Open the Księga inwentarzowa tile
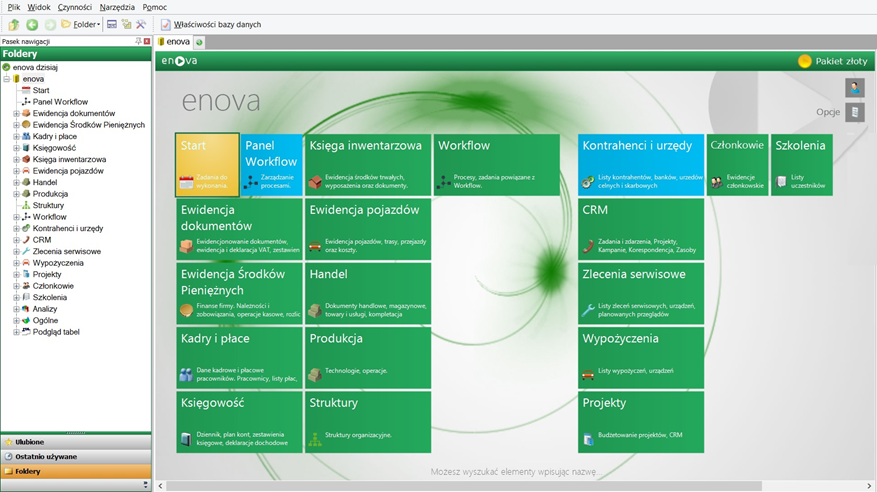 pyautogui.click(x=368, y=165)
